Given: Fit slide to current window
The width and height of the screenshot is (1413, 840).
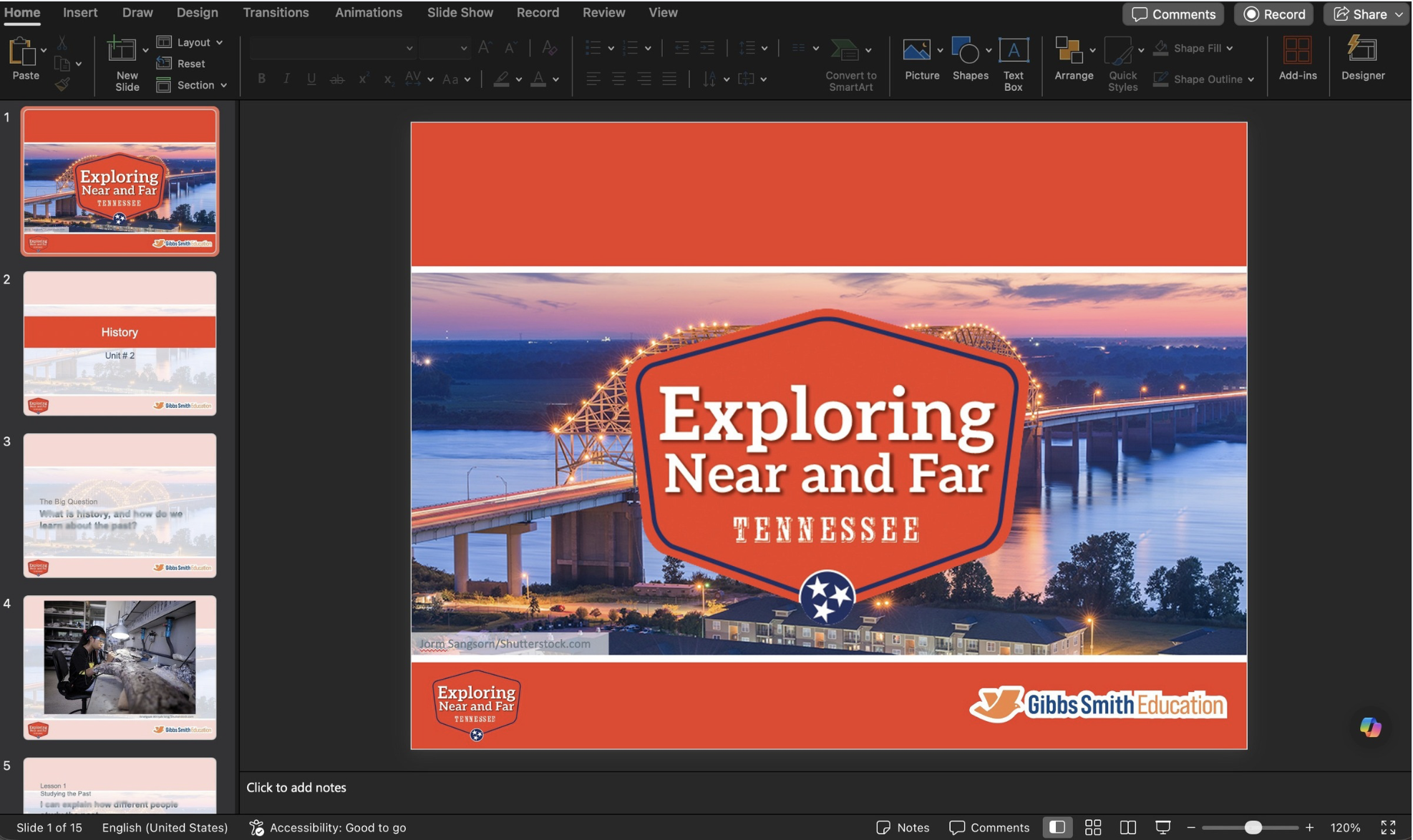Looking at the screenshot, I should pos(1388,827).
